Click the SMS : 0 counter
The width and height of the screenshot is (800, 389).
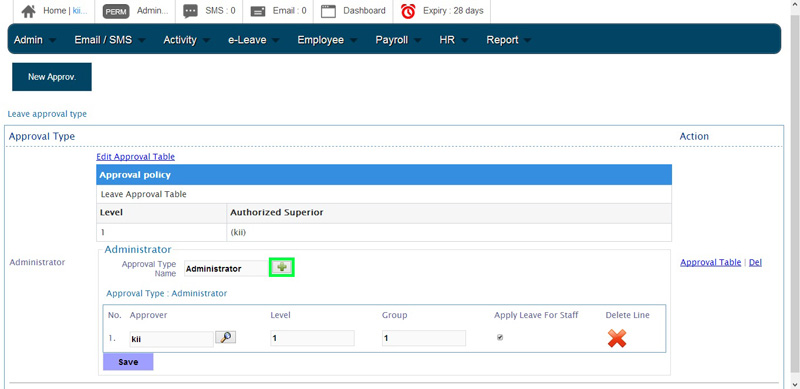click(220, 11)
